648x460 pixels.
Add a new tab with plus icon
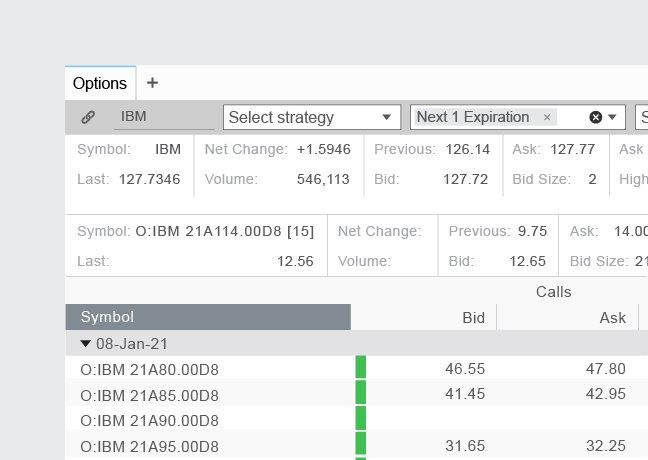(x=152, y=83)
